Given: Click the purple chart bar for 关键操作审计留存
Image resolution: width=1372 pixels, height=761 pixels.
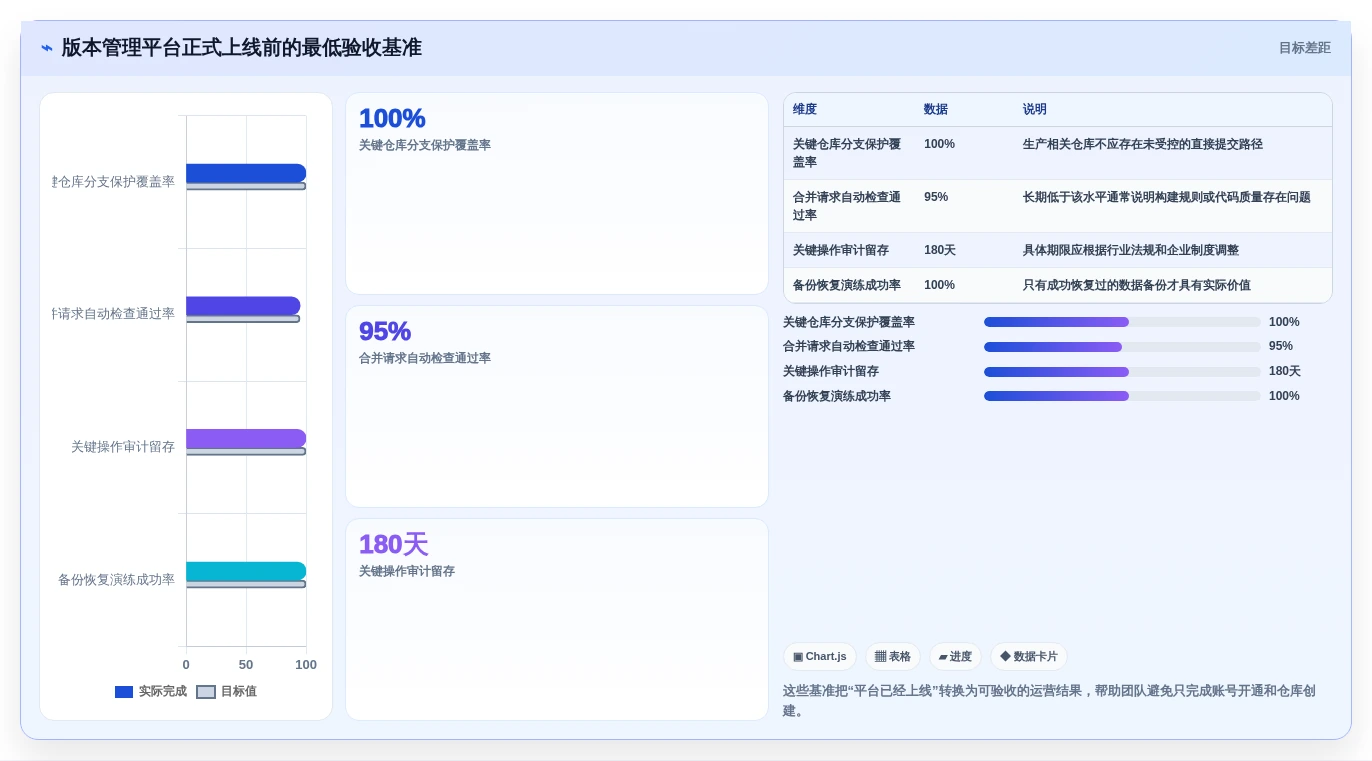Looking at the screenshot, I should coord(246,439).
